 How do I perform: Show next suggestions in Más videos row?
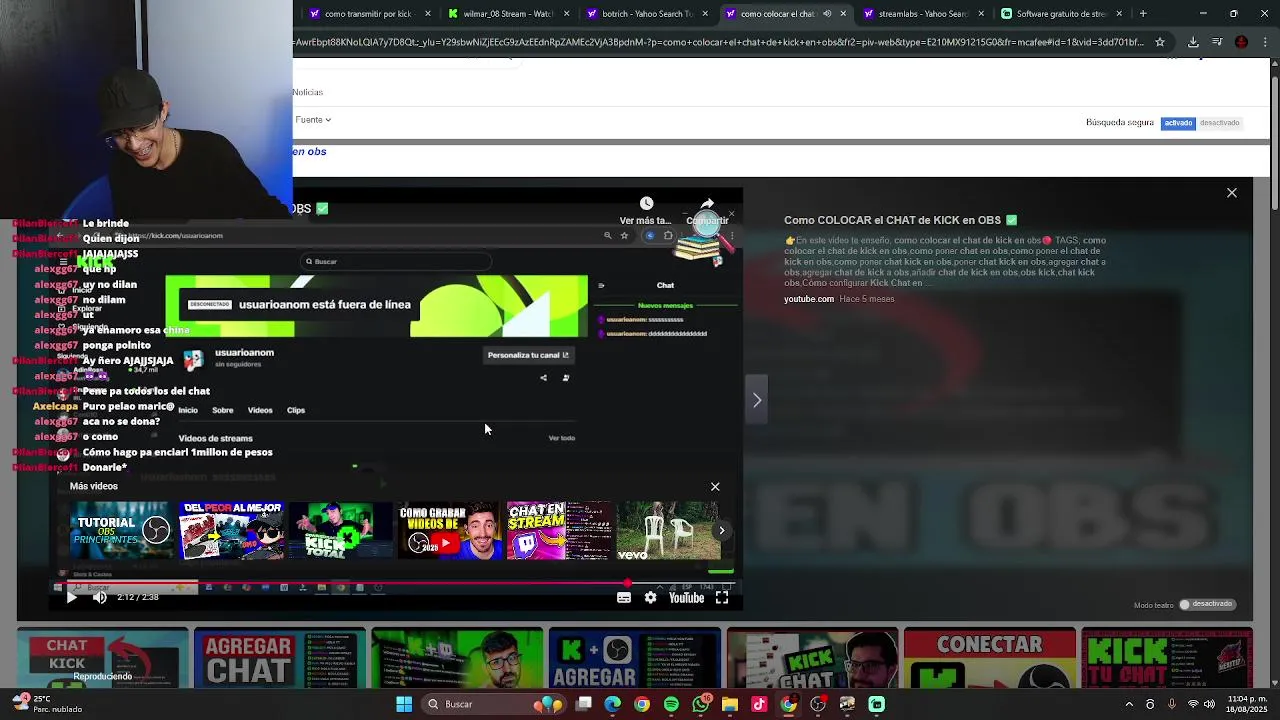coord(721,531)
